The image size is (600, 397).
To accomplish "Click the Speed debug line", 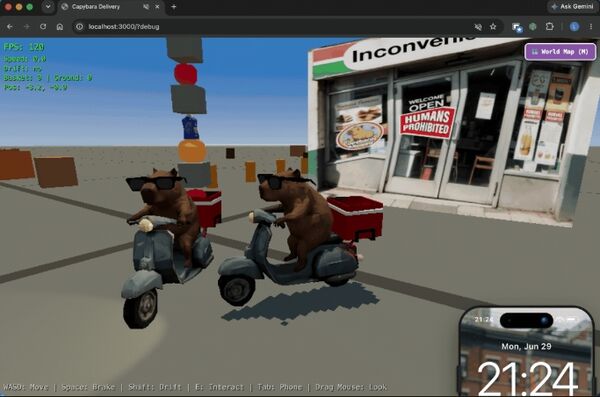I will [x=25, y=59].
